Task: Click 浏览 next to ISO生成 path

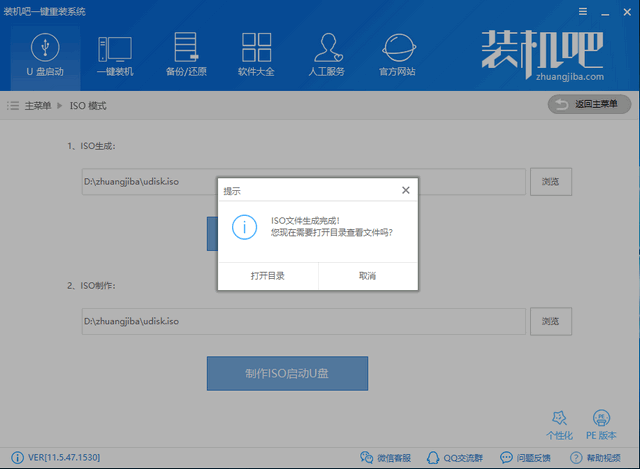Action: (550, 181)
